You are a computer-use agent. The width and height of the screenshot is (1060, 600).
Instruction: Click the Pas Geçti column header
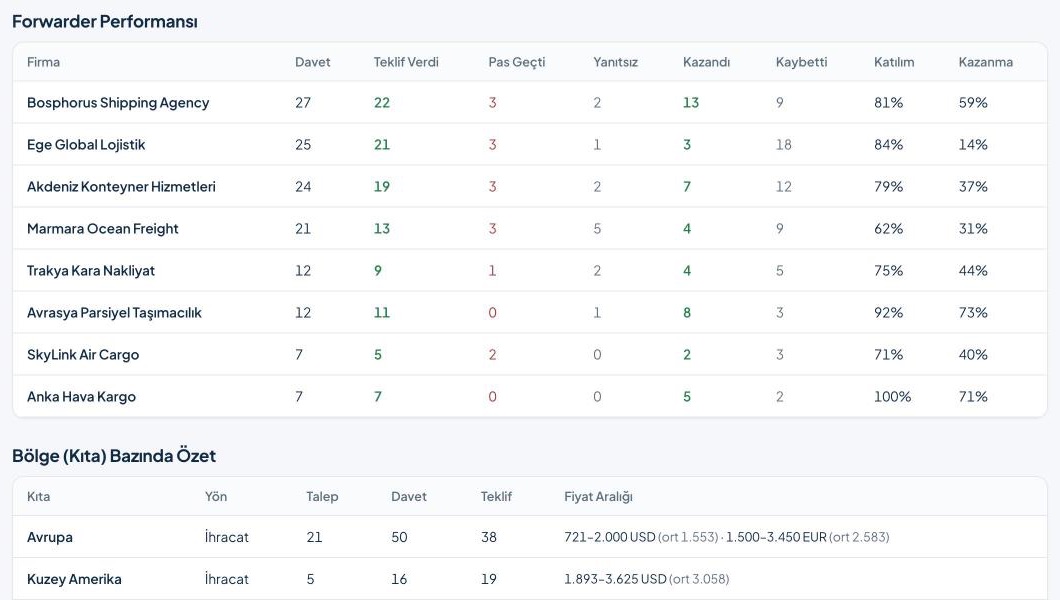click(516, 62)
